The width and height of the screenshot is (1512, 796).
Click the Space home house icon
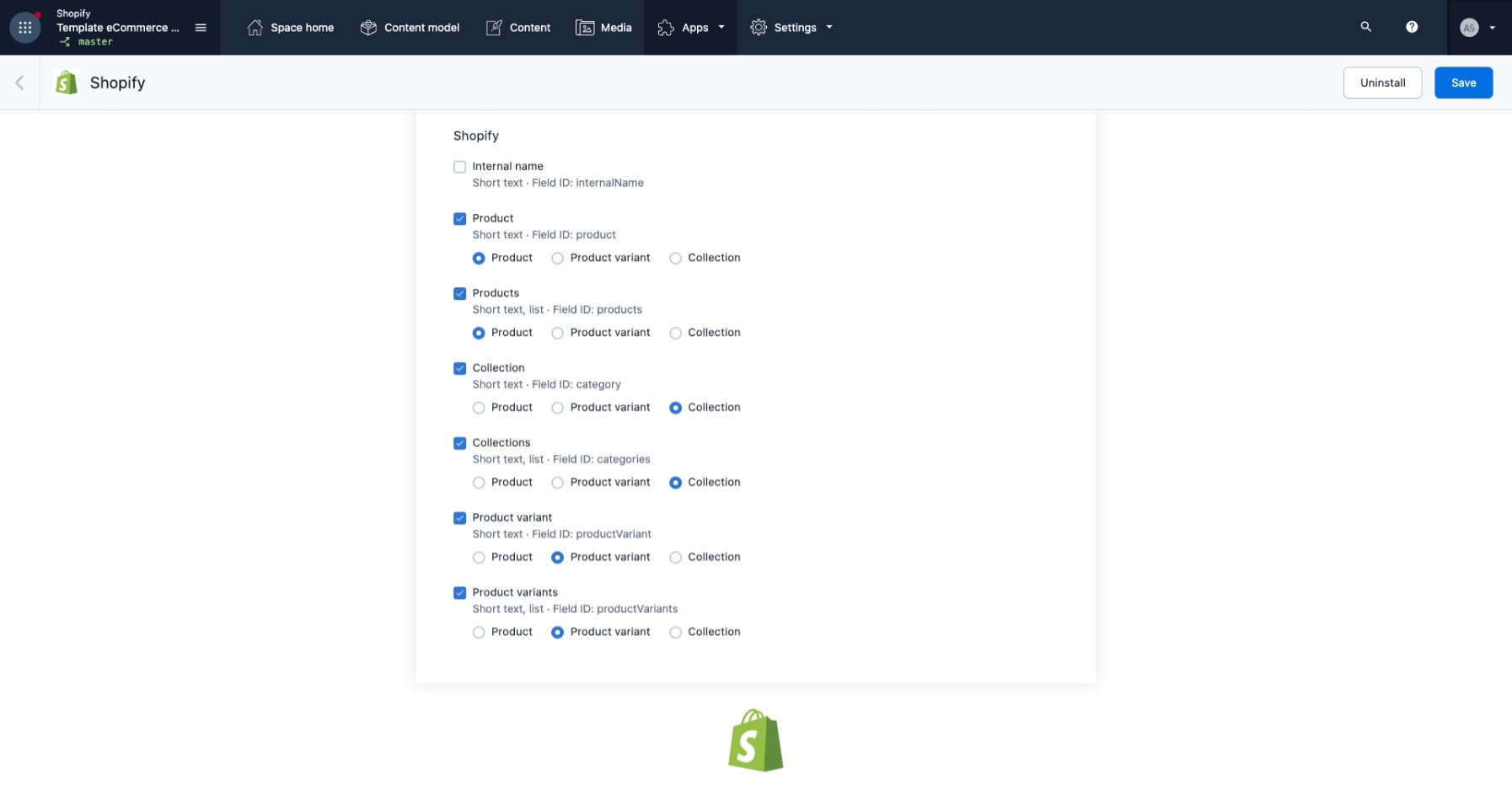[x=255, y=28]
